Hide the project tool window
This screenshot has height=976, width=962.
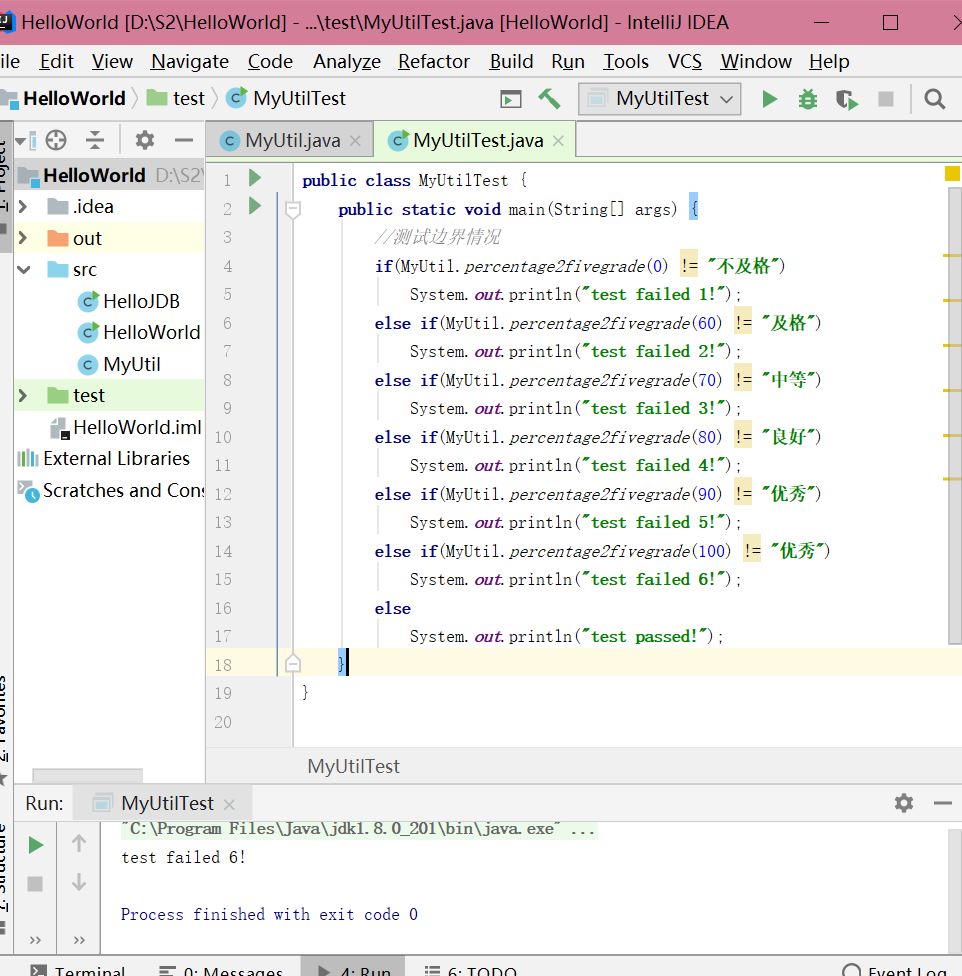click(184, 140)
